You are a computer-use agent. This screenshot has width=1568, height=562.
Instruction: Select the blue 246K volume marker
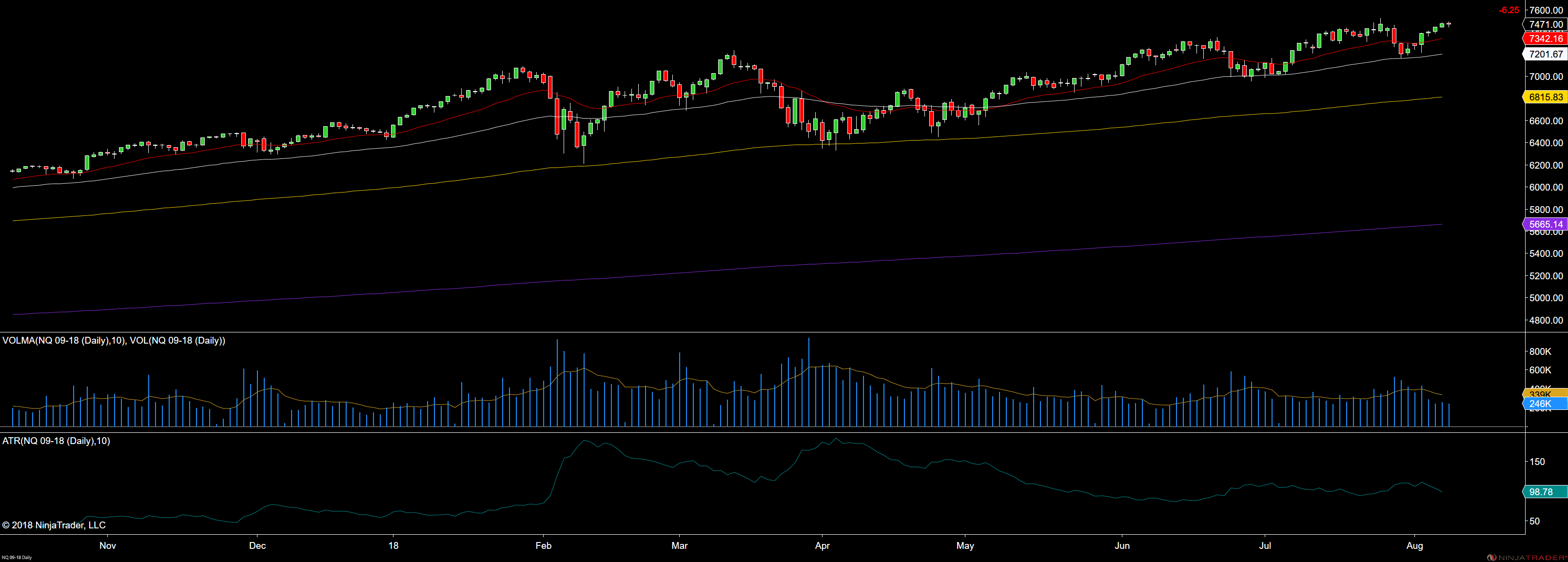1546,404
